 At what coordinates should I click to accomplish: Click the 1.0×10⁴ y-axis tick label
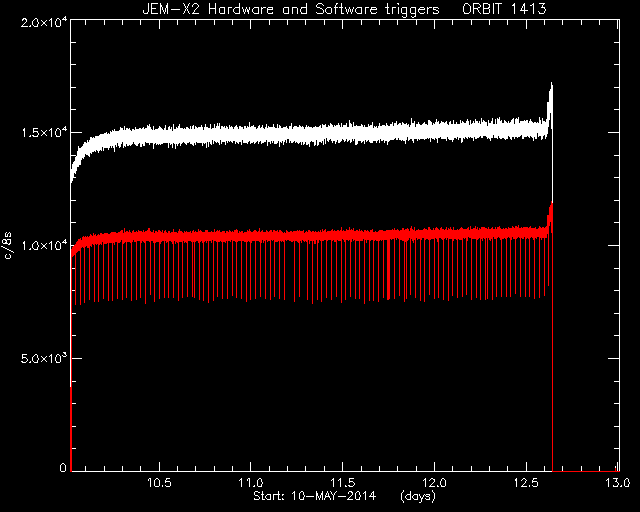pos(44,245)
